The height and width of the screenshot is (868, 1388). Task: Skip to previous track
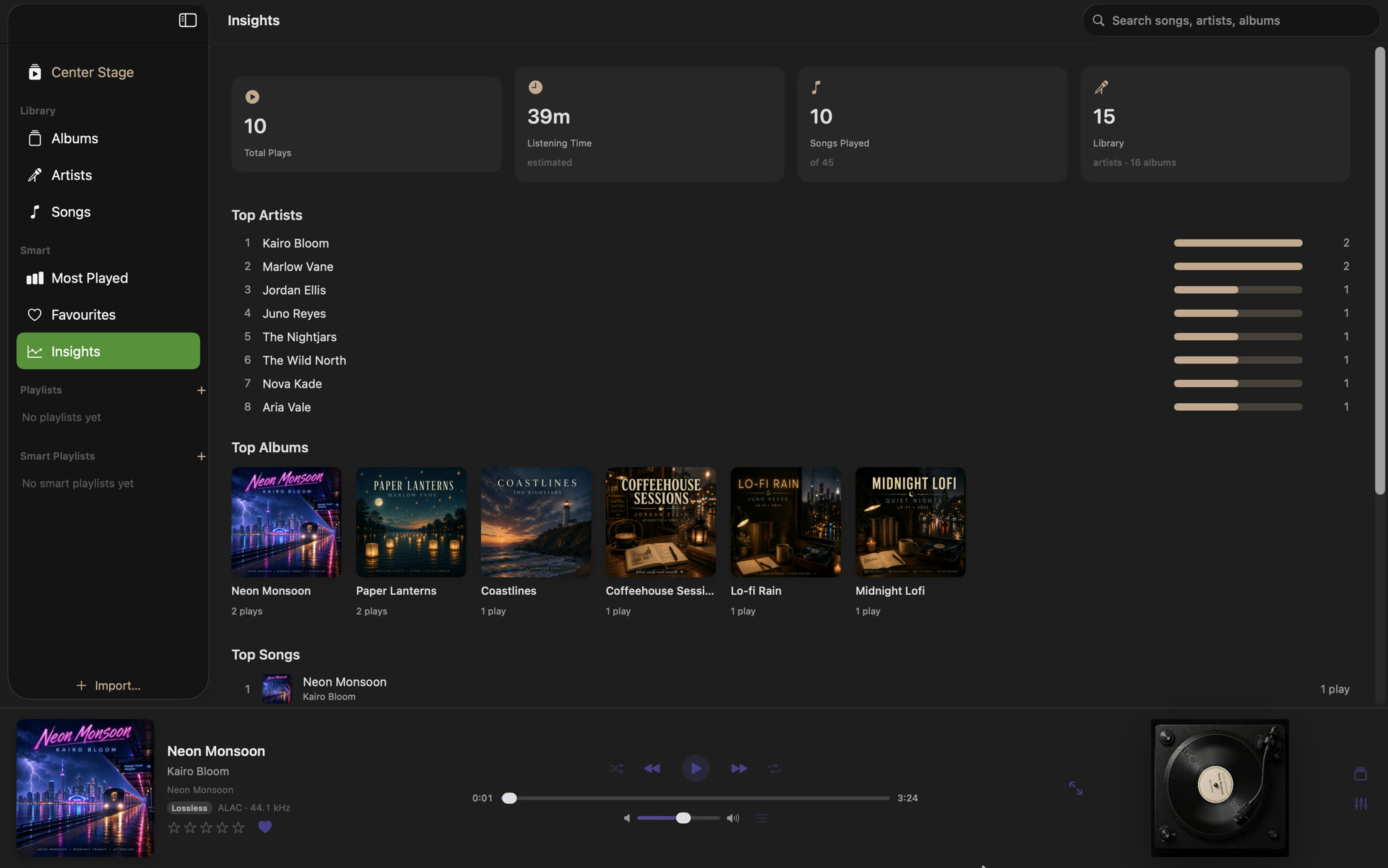[x=652, y=769]
